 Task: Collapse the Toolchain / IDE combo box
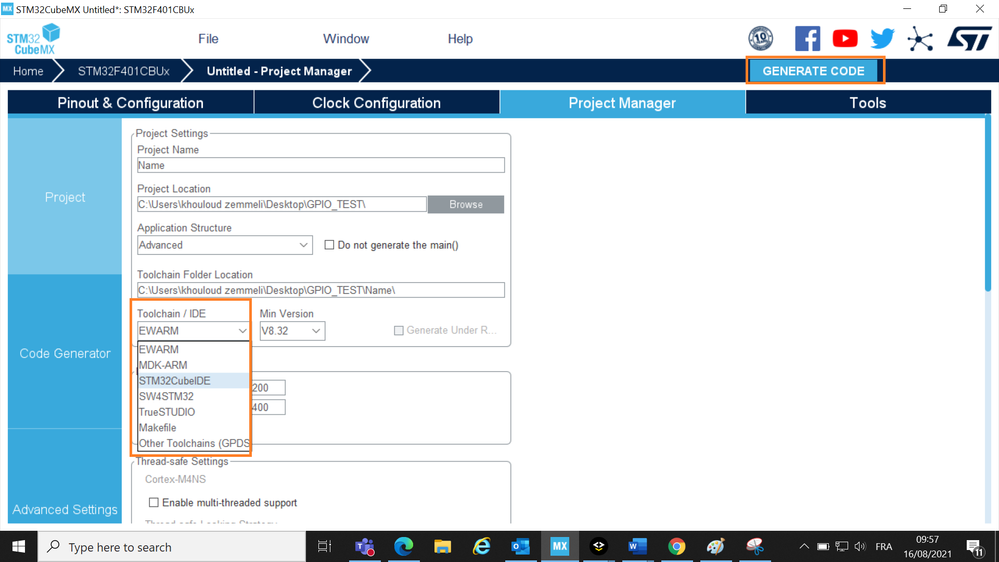pyautogui.click(x=192, y=331)
